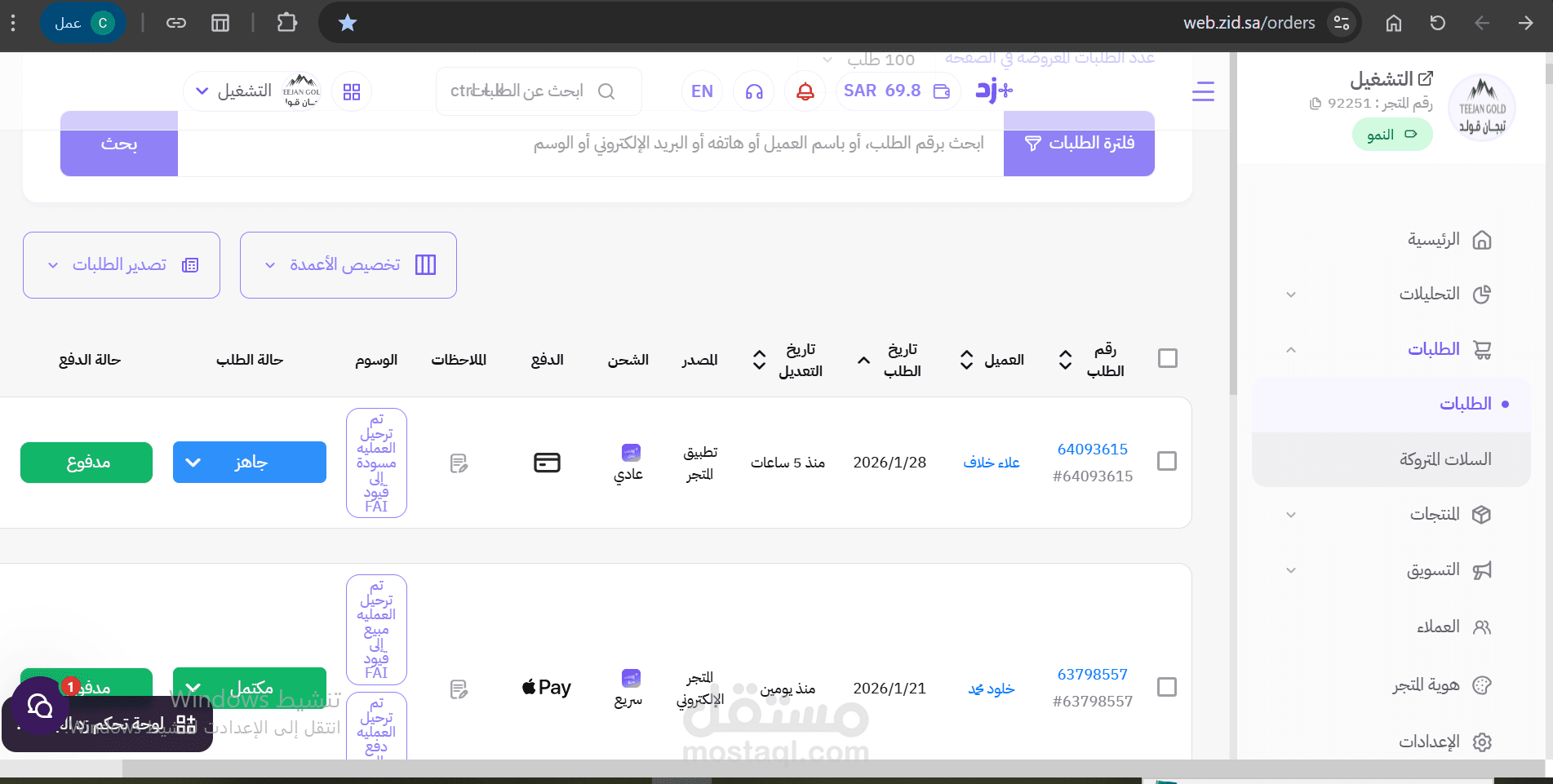This screenshot has height=784, width=1553.
Task: Open the Zid wallet showing SAR 69.8
Action: coord(896,91)
